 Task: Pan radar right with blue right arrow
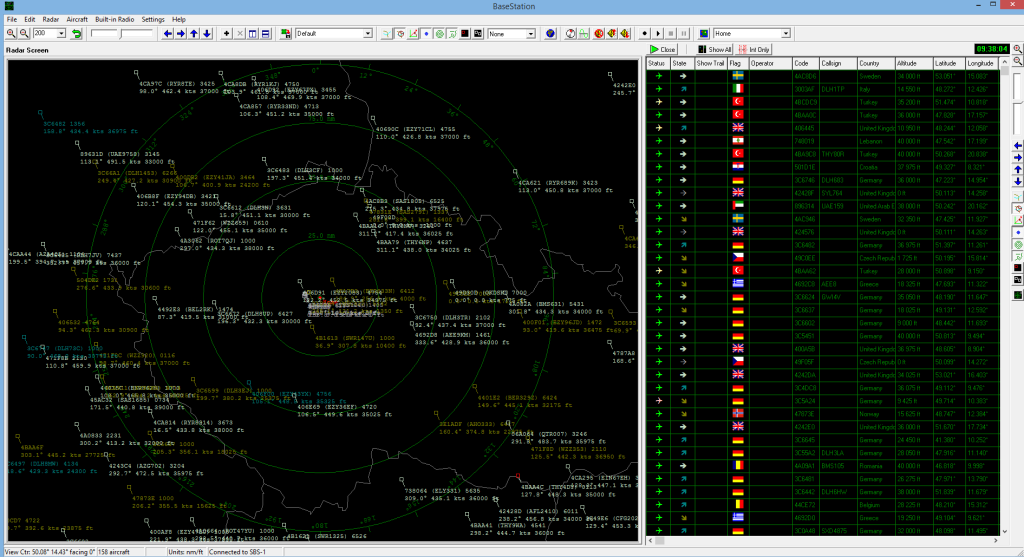(x=181, y=33)
